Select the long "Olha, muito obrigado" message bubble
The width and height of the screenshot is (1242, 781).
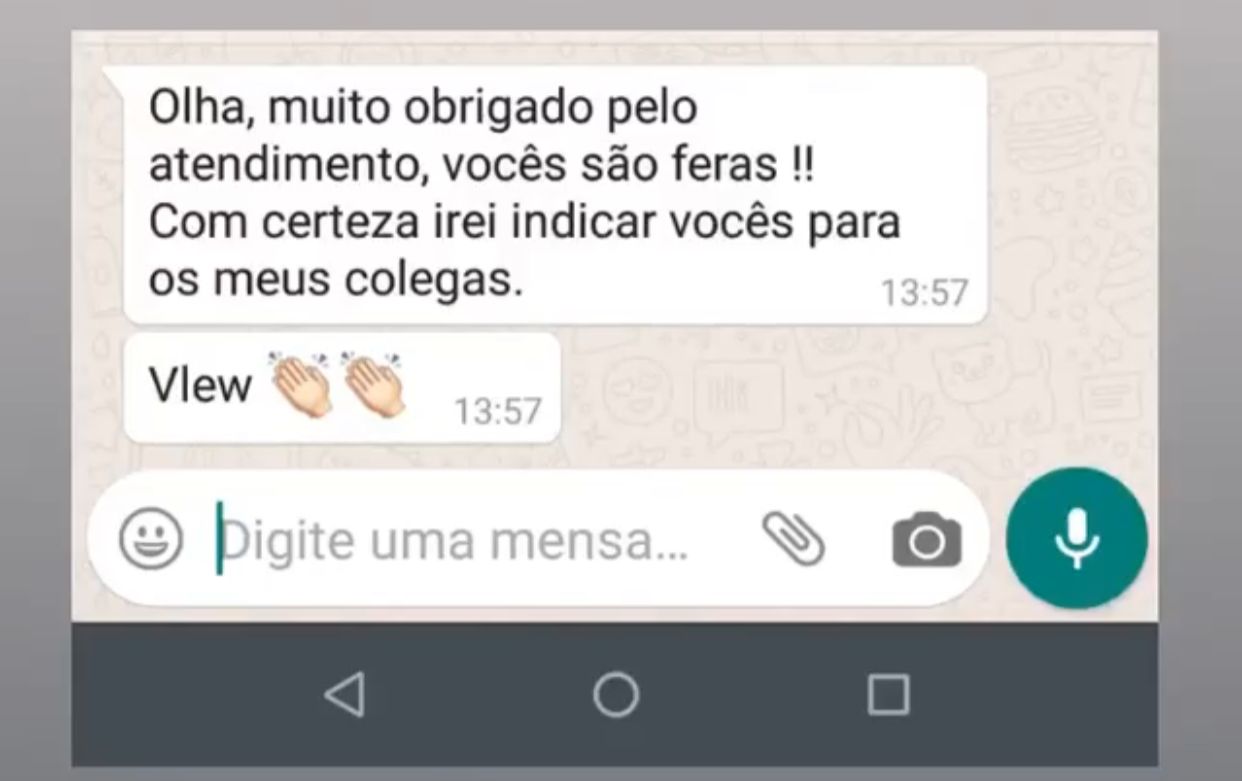pyautogui.click(x=555, y=196)
